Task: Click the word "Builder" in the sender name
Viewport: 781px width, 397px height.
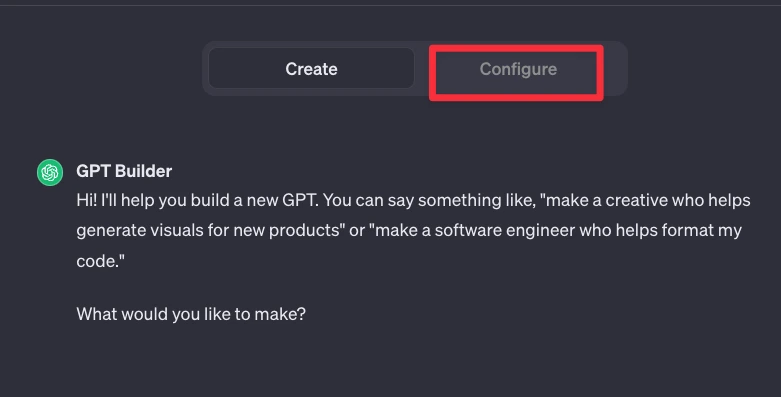Action: coord(143,171)
